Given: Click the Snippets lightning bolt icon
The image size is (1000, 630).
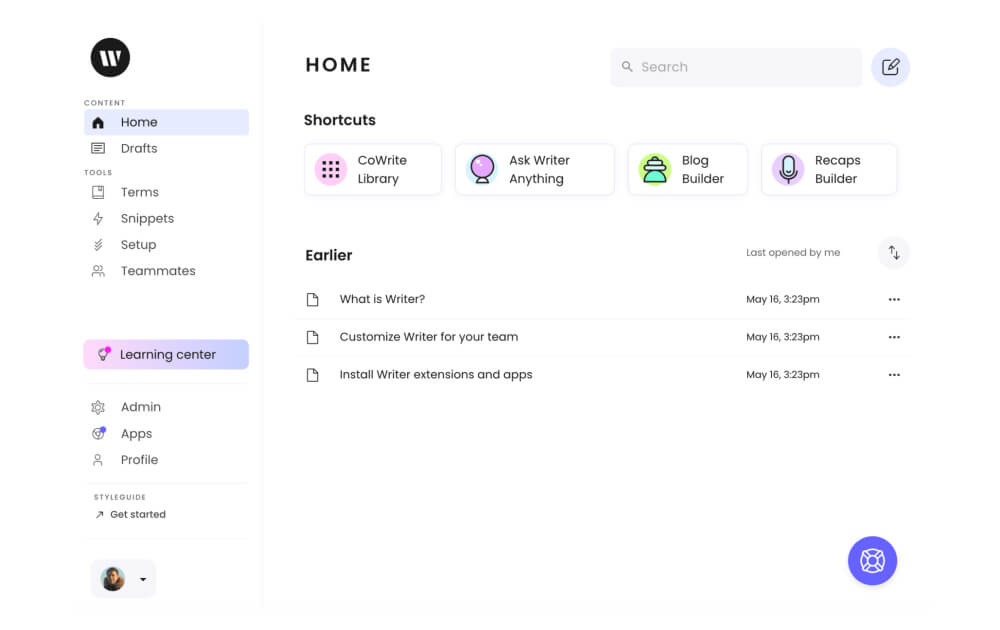Looking at the screenshot, I should [x=98, y=219].
